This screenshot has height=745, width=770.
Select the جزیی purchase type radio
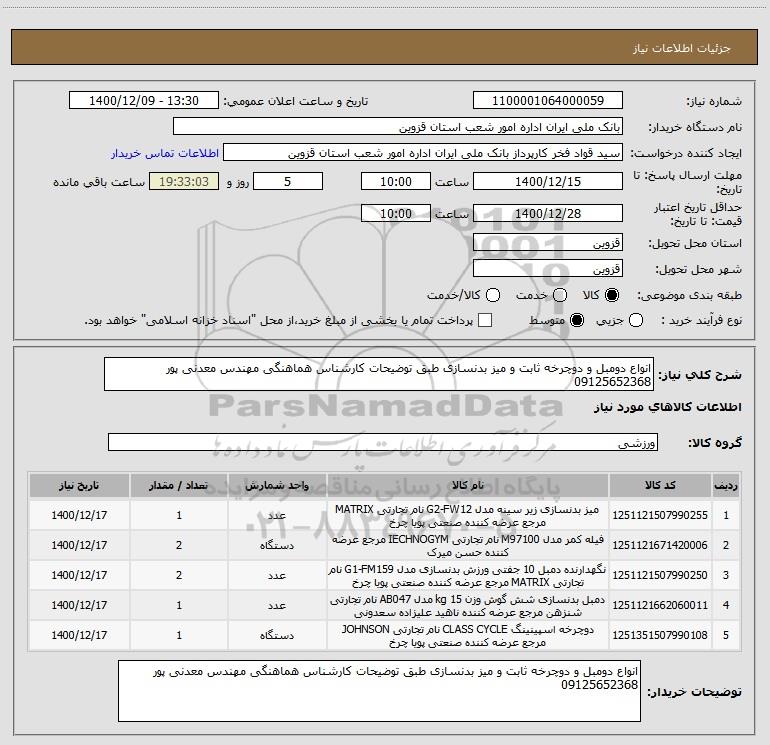[x=636, y=320]
